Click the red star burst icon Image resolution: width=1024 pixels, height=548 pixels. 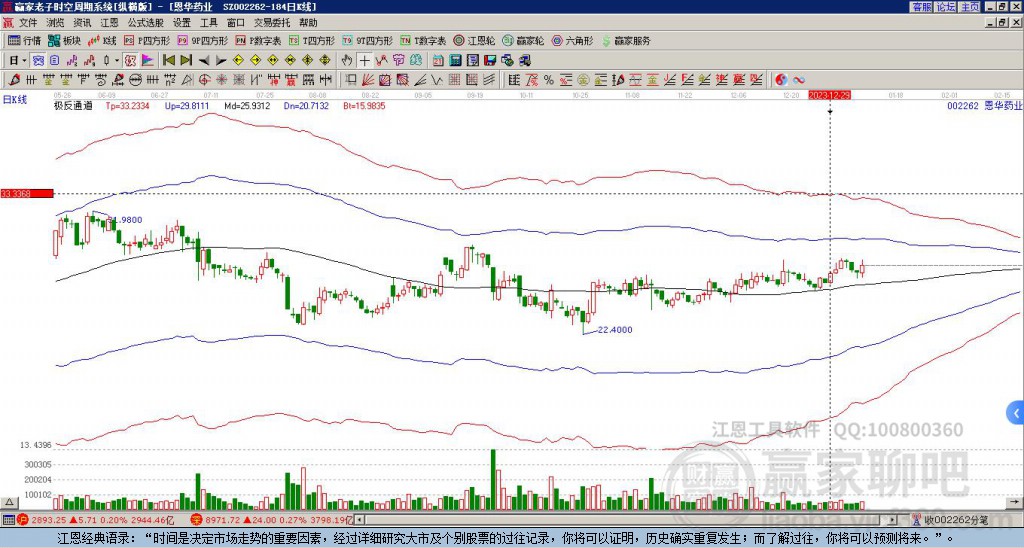click(x=221, y=80)
